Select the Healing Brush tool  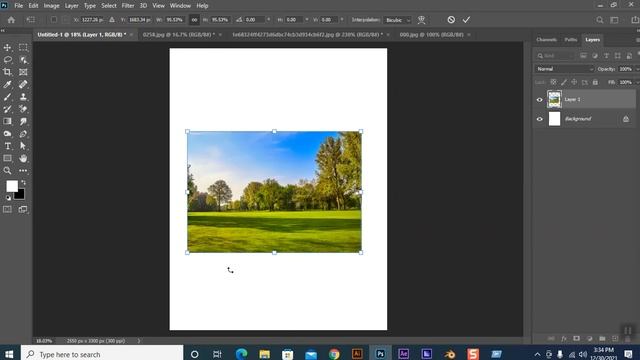click(x=23, y=84)
